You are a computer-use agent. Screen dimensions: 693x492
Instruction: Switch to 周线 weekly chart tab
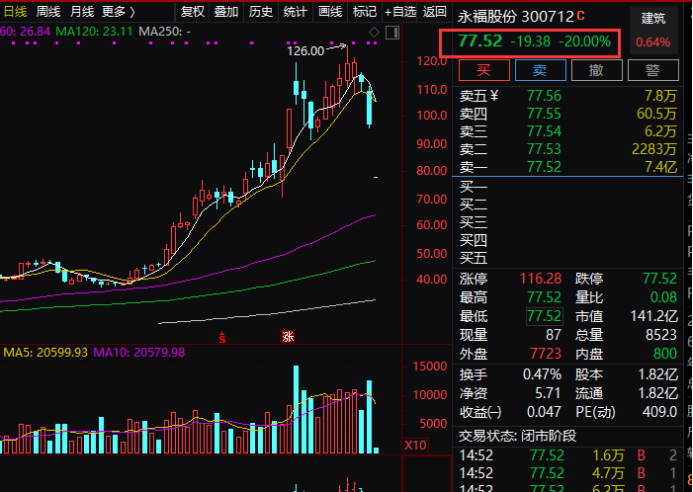48,12
